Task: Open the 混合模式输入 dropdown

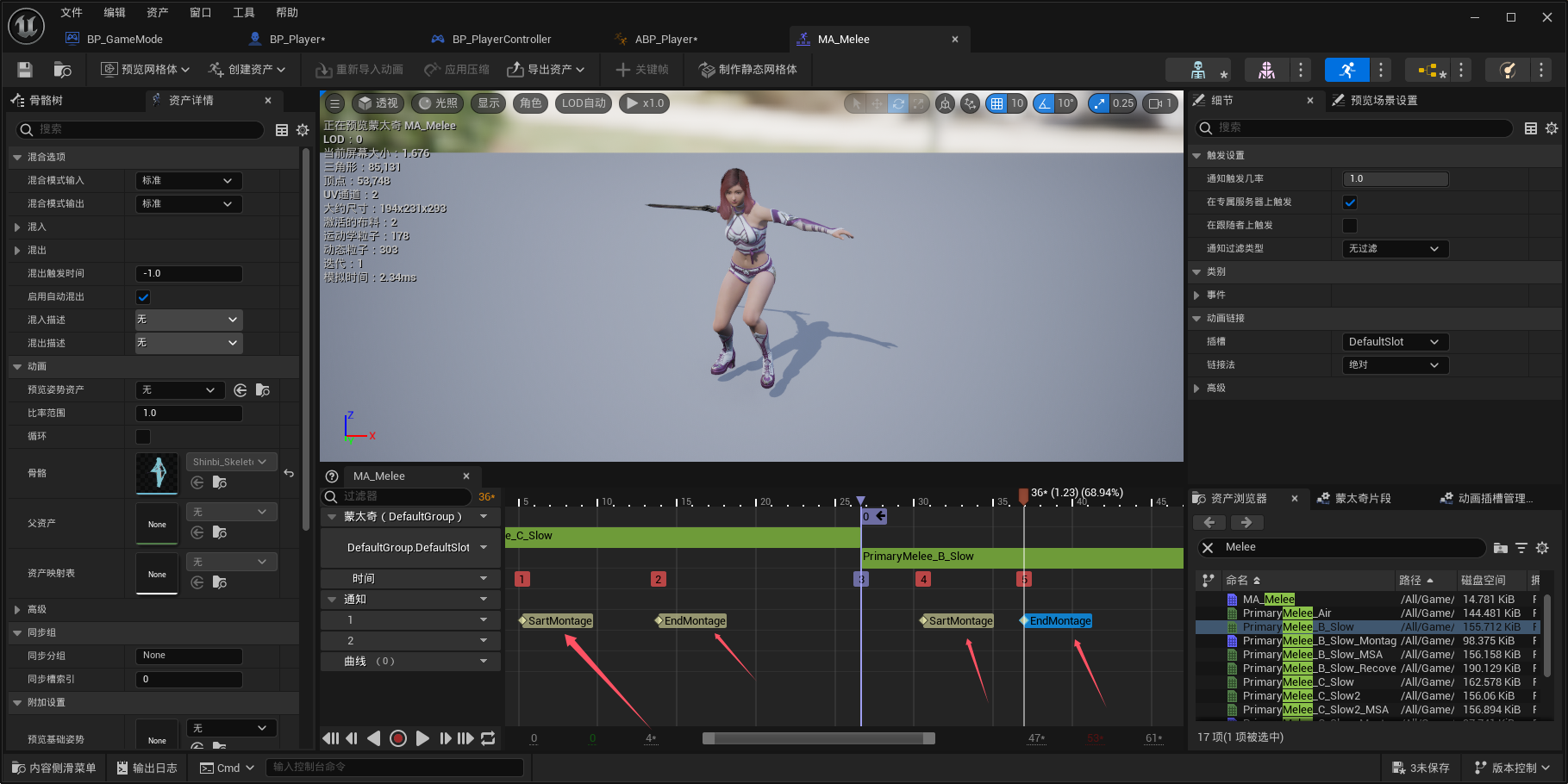Action: pos(189,181)
